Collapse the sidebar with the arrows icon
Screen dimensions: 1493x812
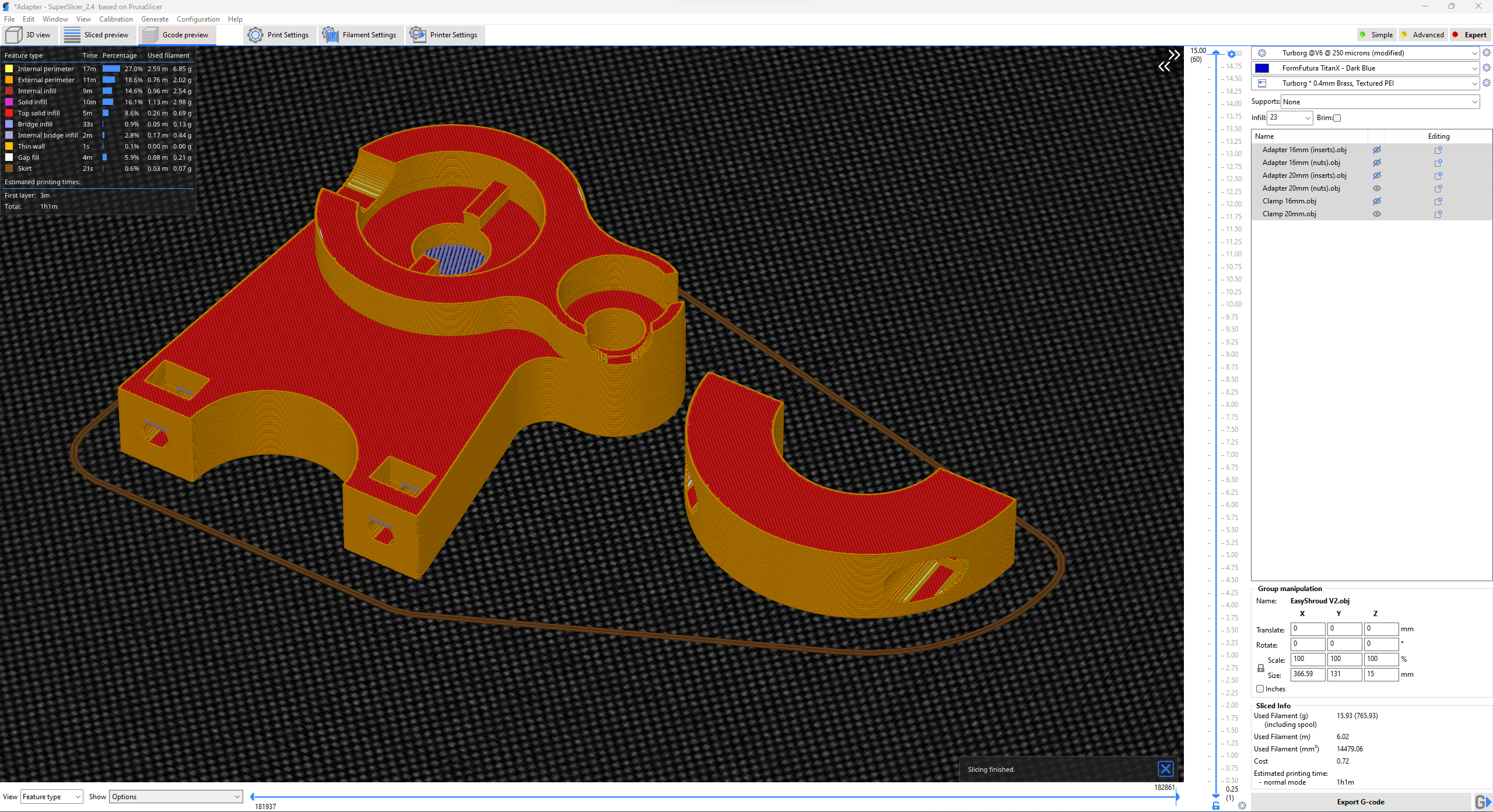[x=1169, y=61]
